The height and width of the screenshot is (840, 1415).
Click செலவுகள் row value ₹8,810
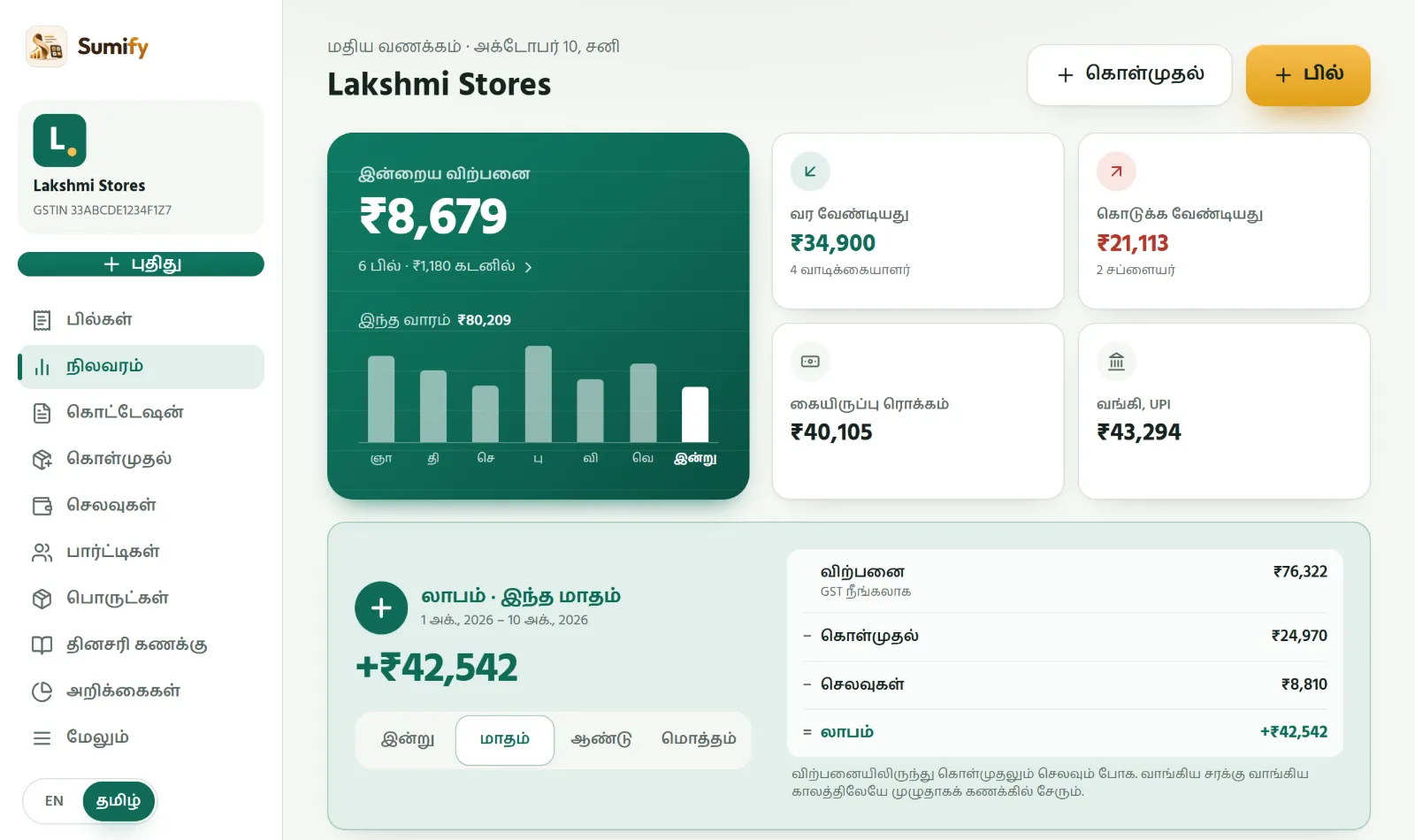(x=1304, y=684)
